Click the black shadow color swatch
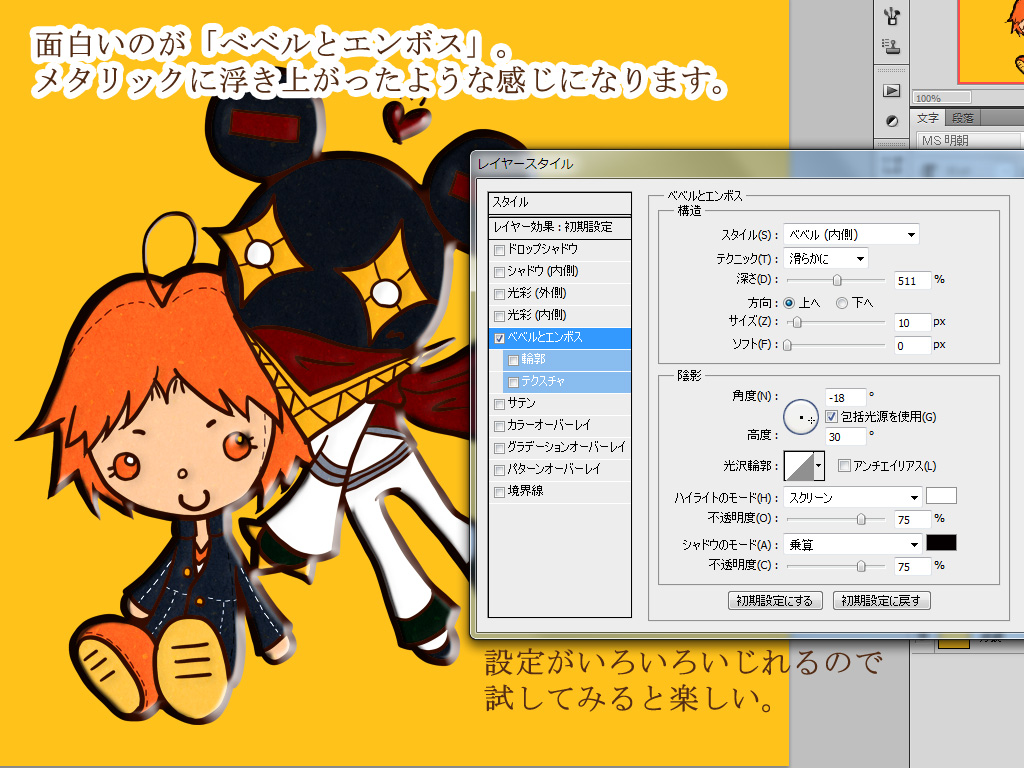This screenshot has height=768, width=1024. (x=941, y=543)
